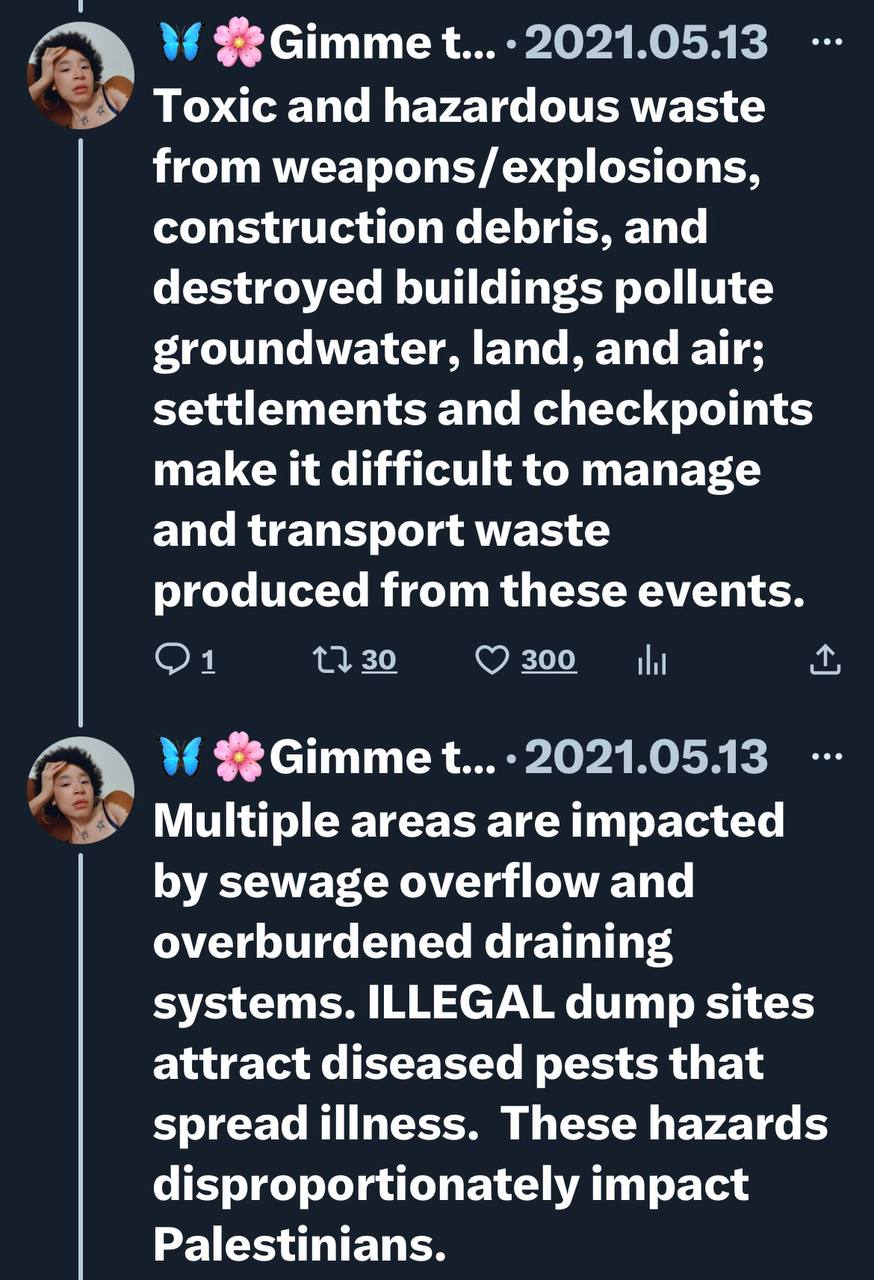This screenshot has height=1280, width=874.
Task: Click the retweet count of 30
Action: [x=379, y=660]
